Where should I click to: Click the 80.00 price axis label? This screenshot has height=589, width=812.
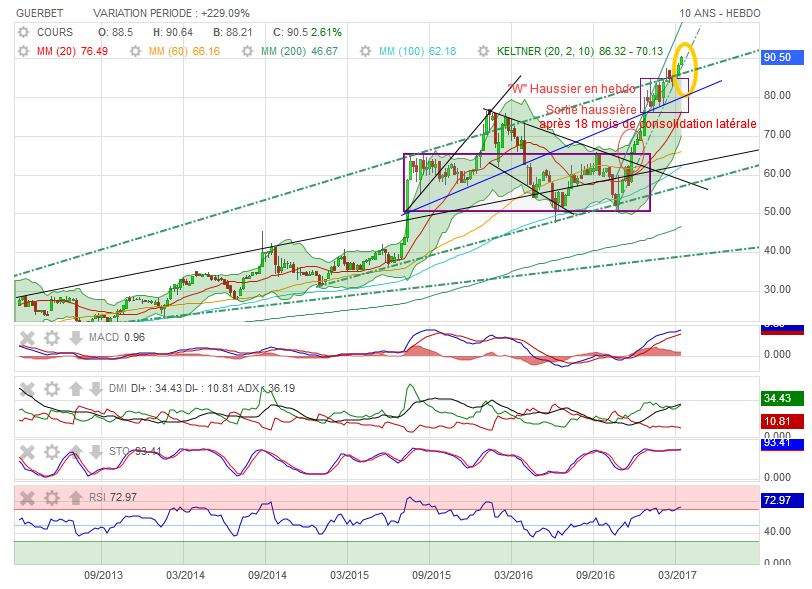777,96
